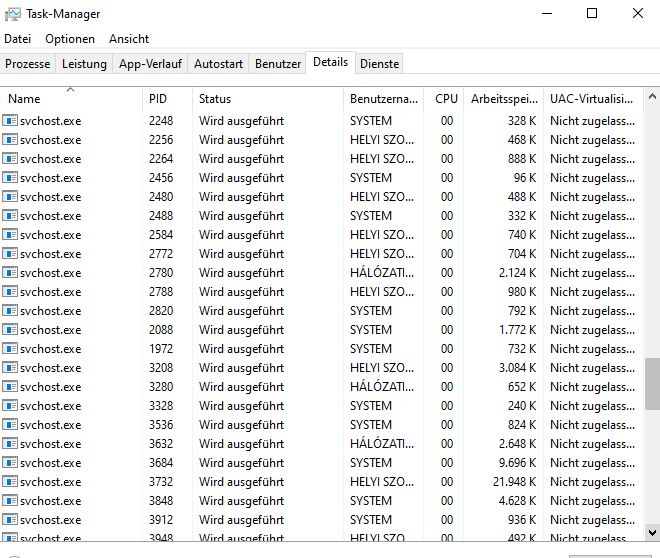Click svchost.exe icon for PID 3848
The image size is (660, 558).
tap(10, 501)
